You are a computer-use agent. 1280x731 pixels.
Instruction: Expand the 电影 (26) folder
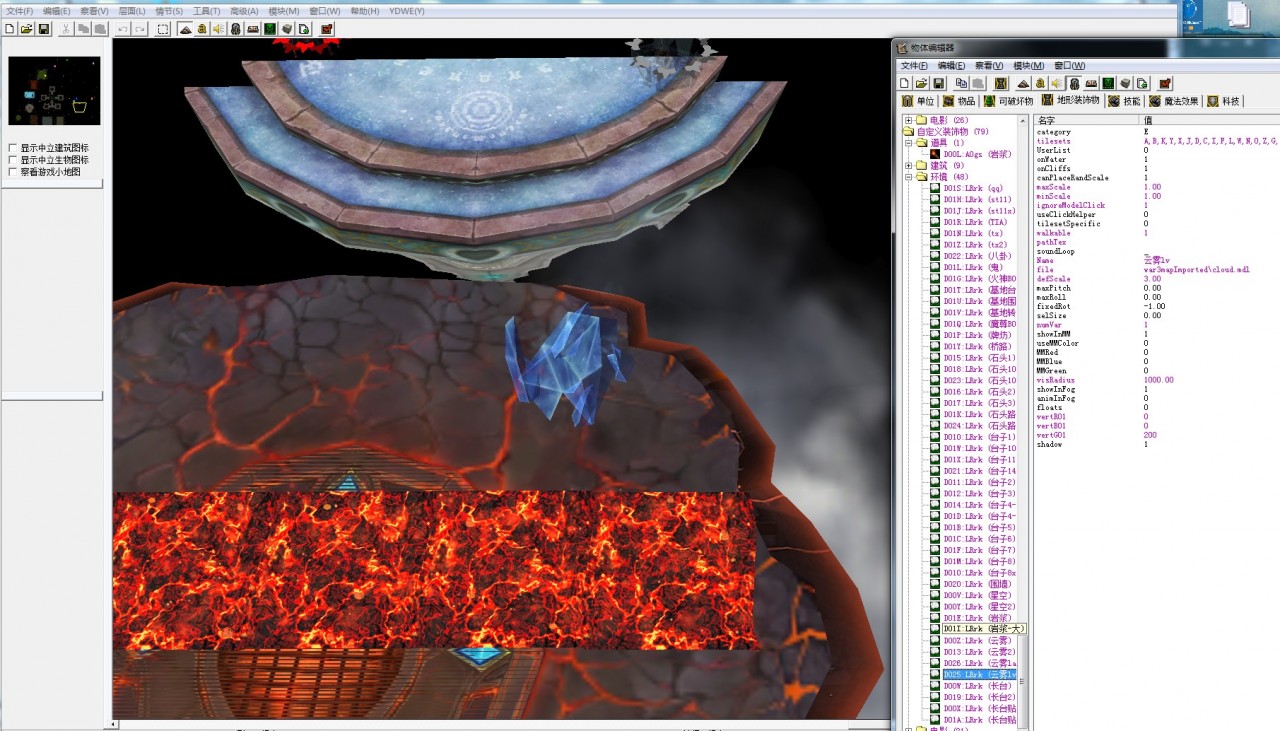(908, 120)
